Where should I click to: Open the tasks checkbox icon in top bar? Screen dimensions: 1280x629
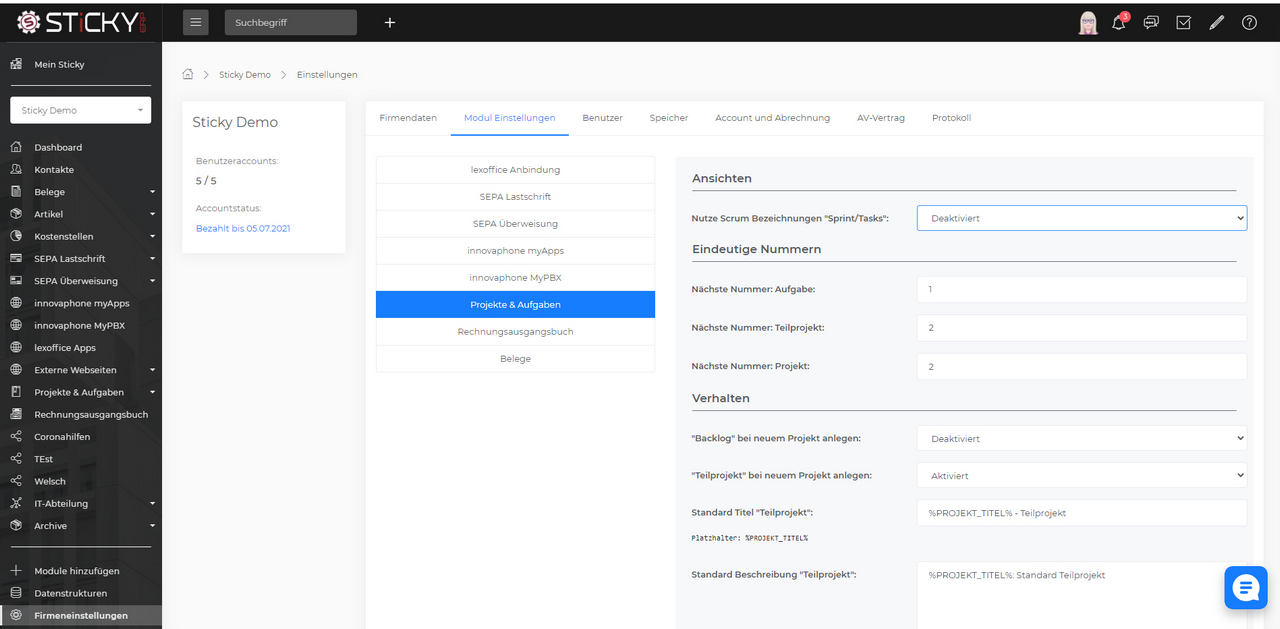tap(1184, 22)
